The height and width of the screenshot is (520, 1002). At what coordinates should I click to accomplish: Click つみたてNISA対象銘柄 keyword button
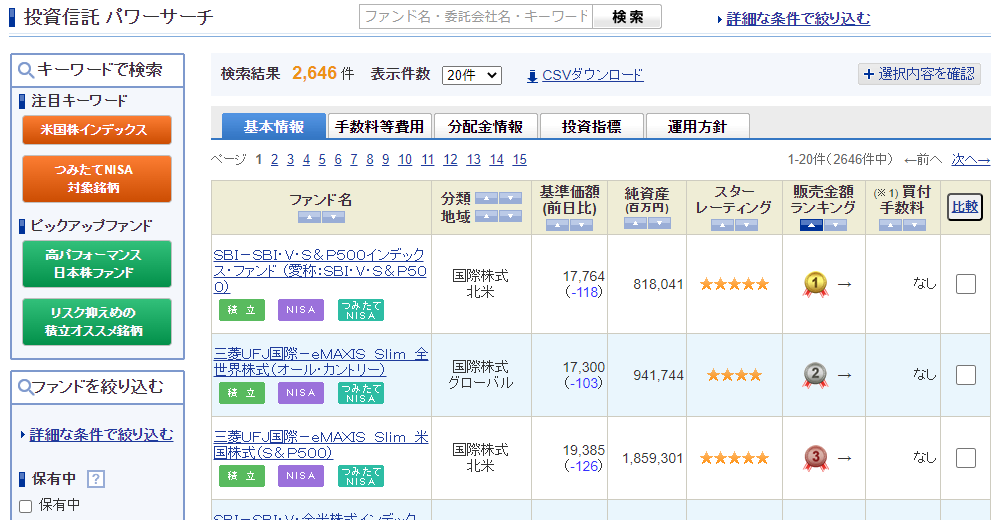(x=97, y=179)
